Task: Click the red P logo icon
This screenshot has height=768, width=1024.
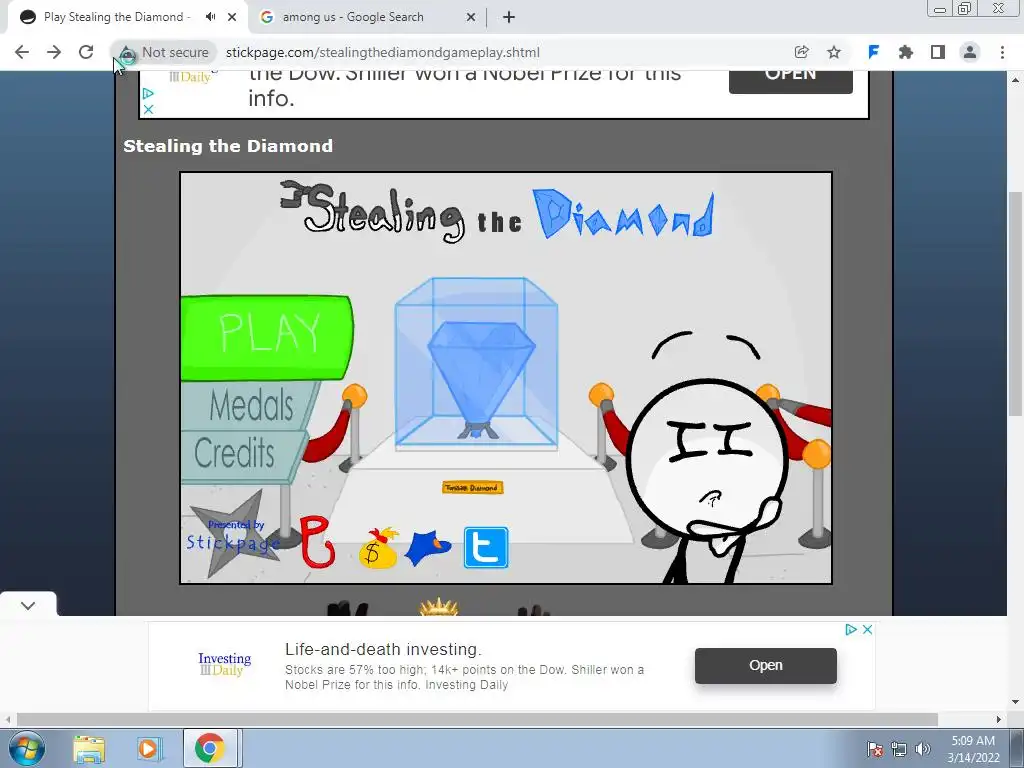Action: (x=317, y=542)
